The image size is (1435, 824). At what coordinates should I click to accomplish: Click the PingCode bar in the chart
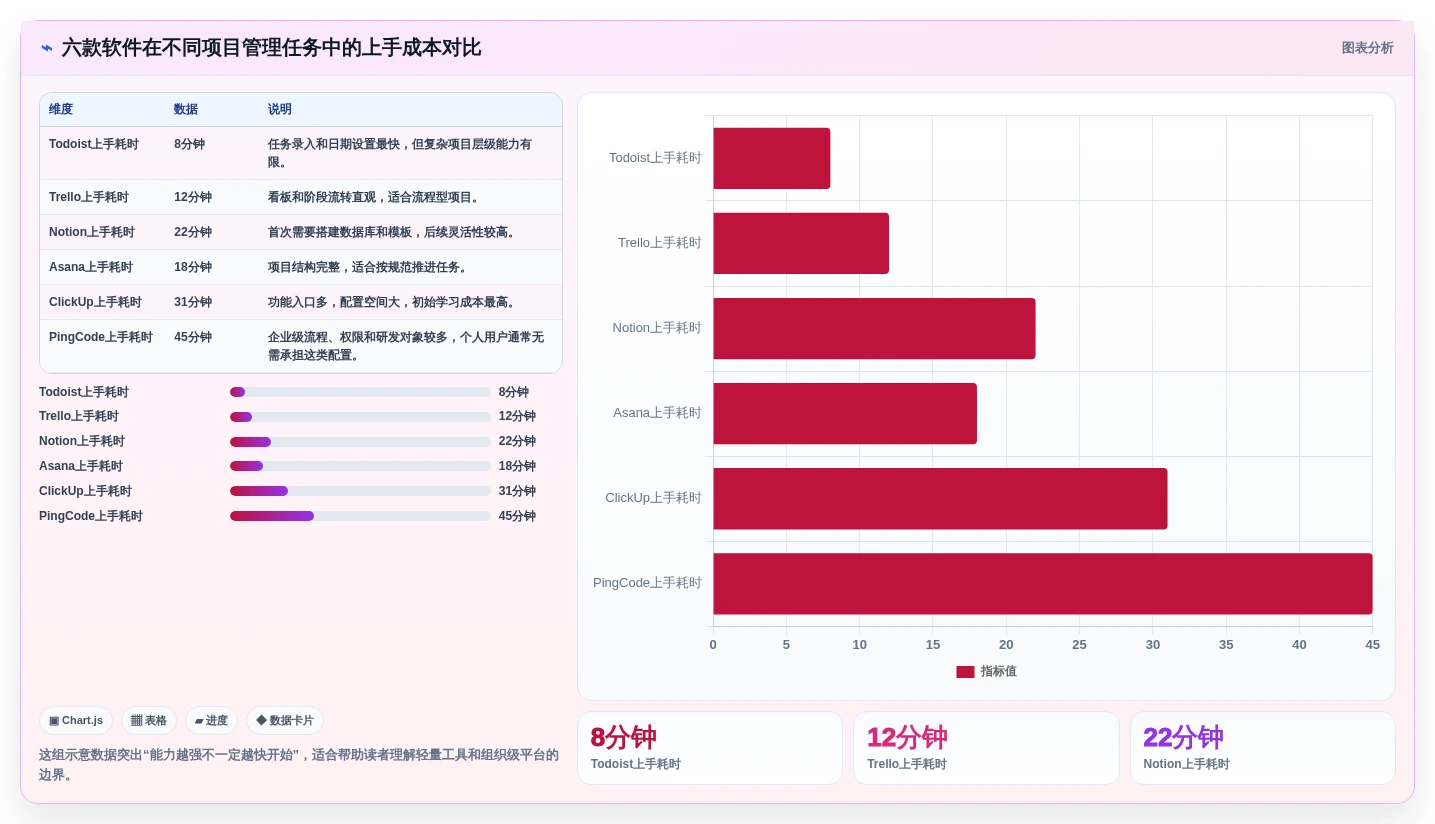tap(1043, 583)
